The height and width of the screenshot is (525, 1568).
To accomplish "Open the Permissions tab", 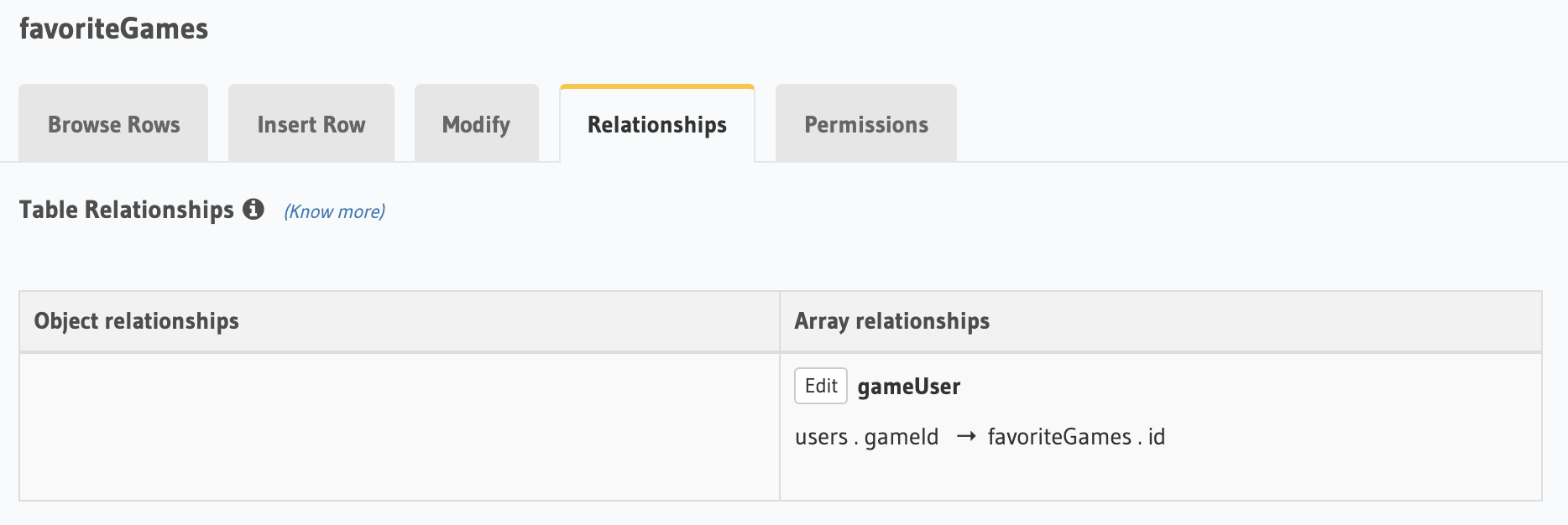I will tap(866, 124).
